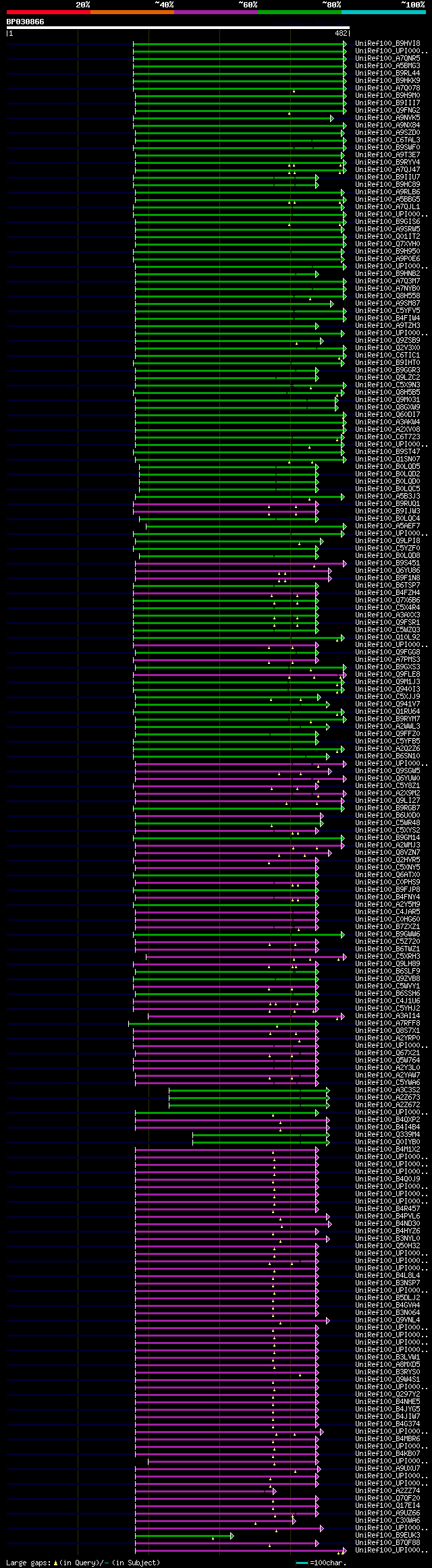Select hit label UniRef100_B6SN10
The height and width of the screenshot is (1568, 432).
pos(388,756)
